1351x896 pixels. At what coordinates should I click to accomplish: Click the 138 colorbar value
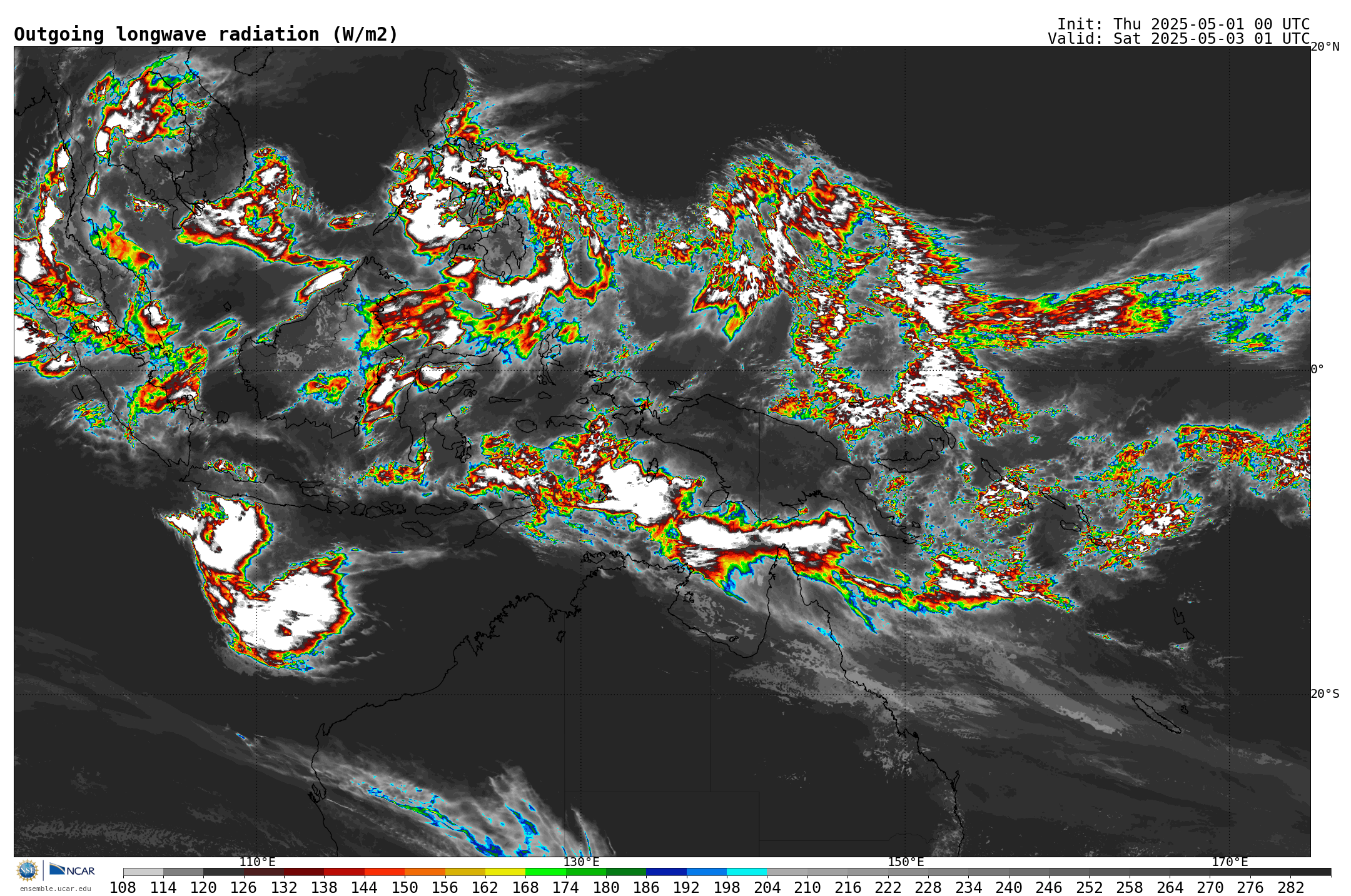pos(324,887)
